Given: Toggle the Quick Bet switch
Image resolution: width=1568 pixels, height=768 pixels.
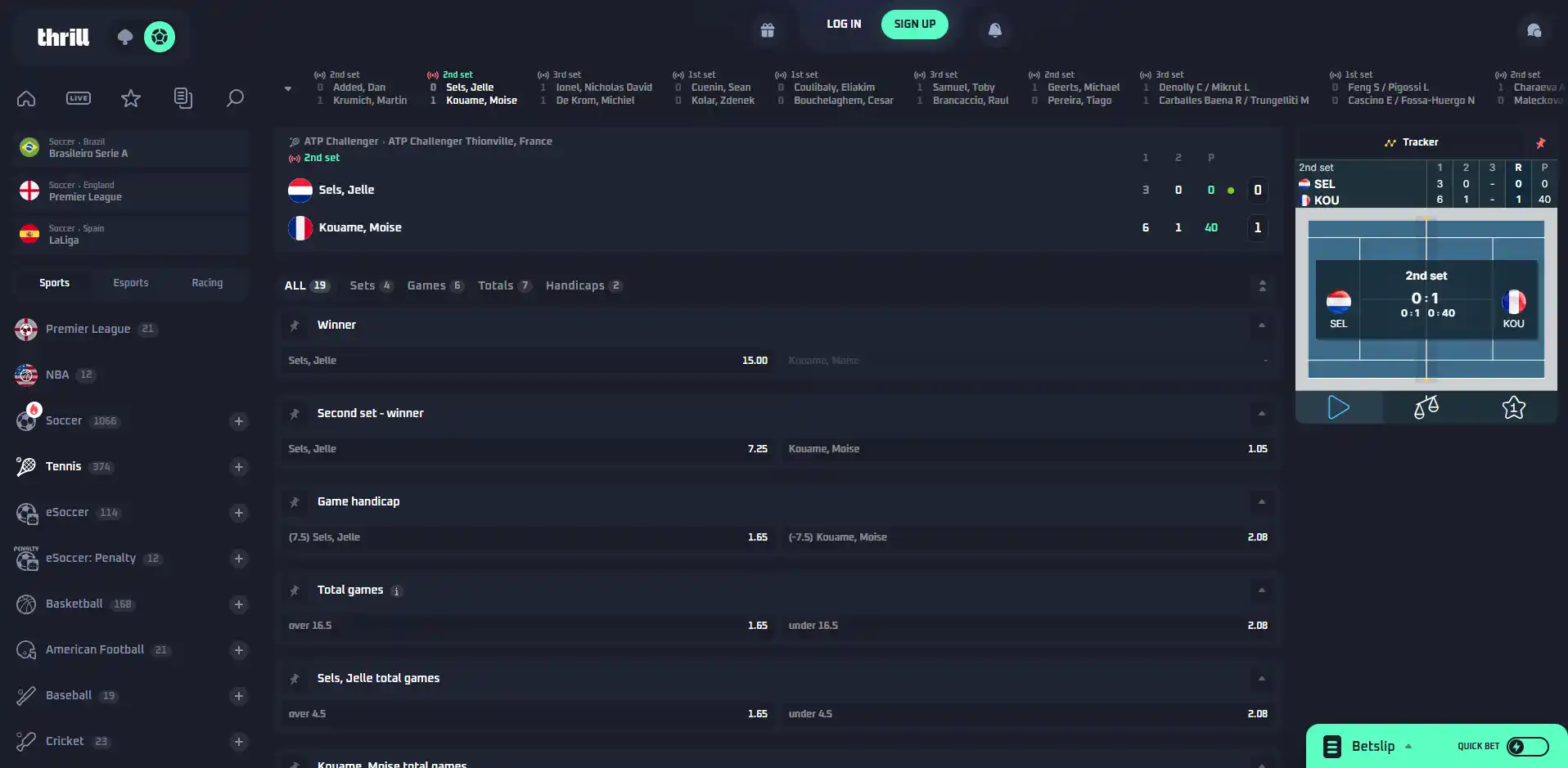Looking at the screenshot, I should pyautogui.click(x=1528, y=746).
